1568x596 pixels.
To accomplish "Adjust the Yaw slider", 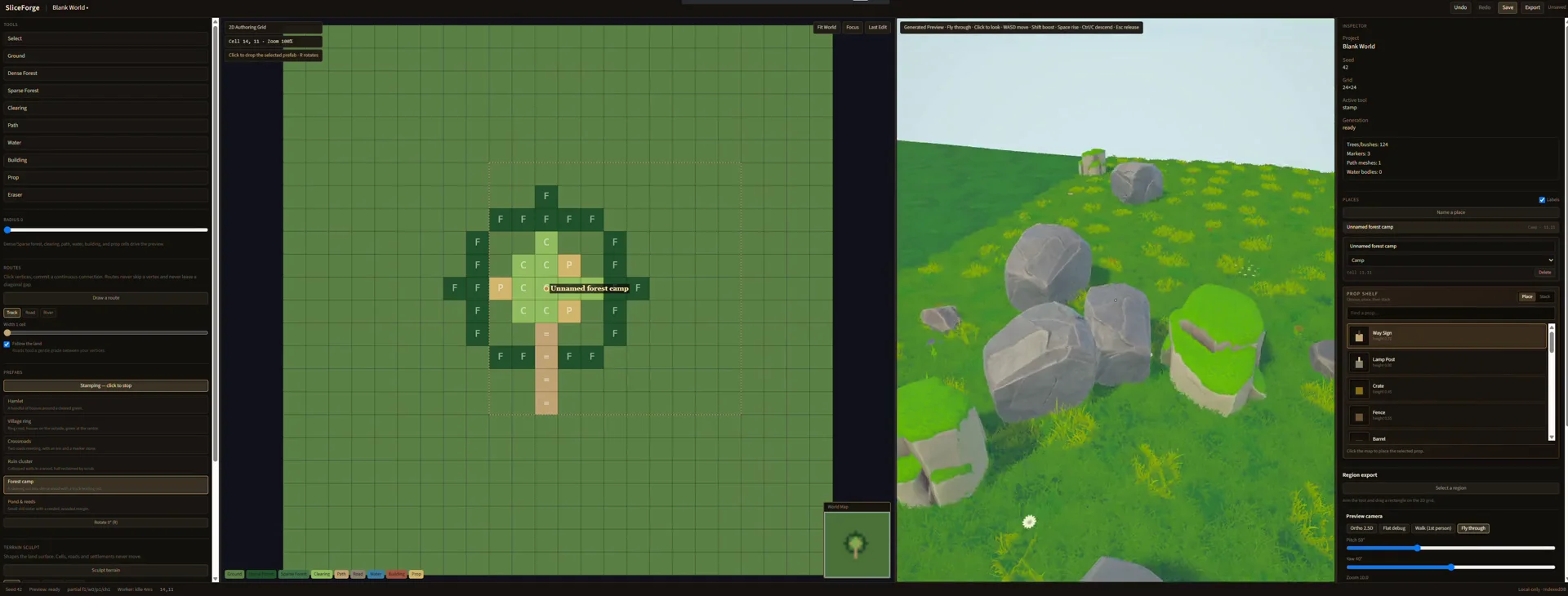I will pyautogui.click(x=1450, y=567).
